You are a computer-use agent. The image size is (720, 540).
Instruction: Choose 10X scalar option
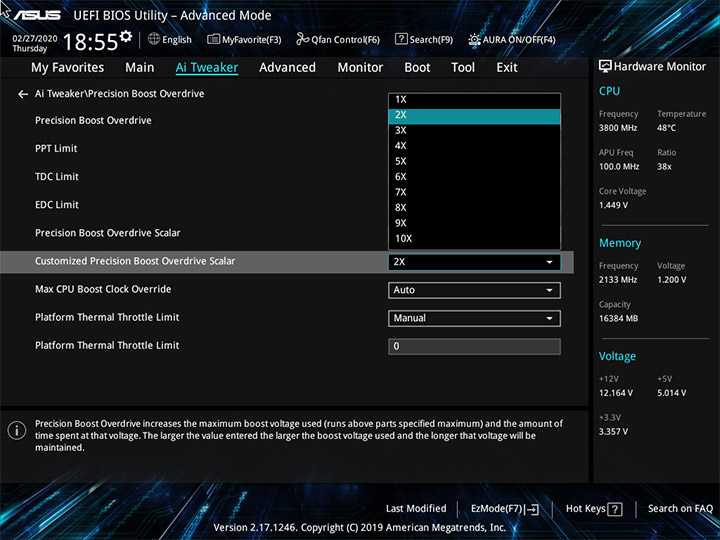pyautogui.click(x=474, y=239)
